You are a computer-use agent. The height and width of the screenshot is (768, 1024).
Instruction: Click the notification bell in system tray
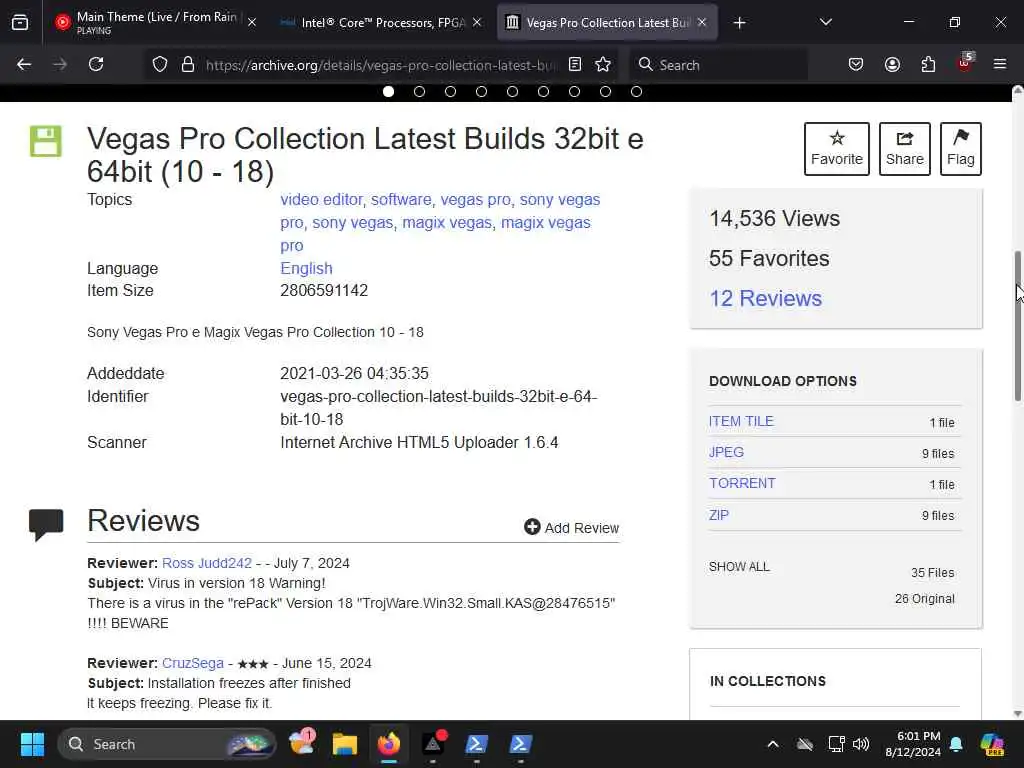[956, 744]
